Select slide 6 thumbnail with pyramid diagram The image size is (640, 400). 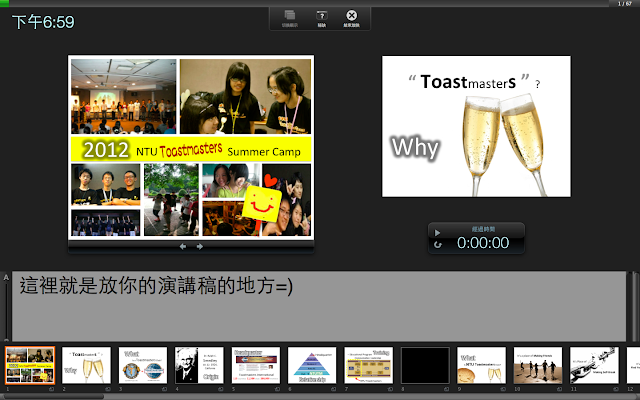[312, 365]
